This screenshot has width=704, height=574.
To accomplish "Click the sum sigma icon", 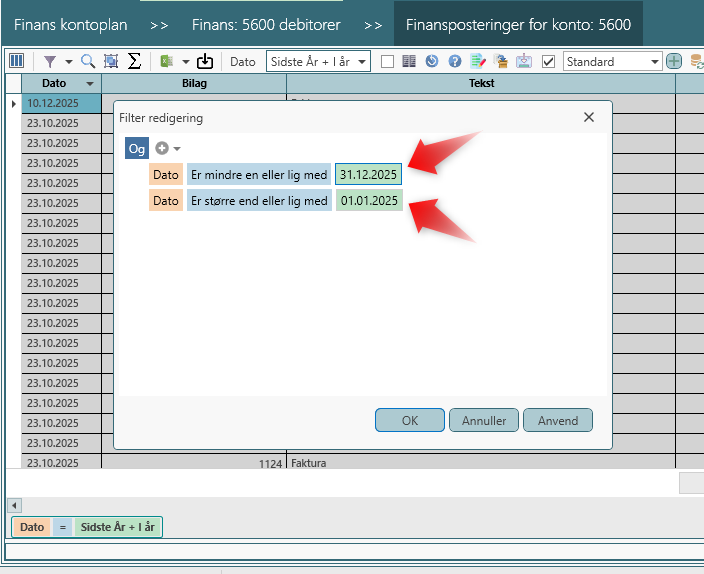I will (x=134, y=61).
